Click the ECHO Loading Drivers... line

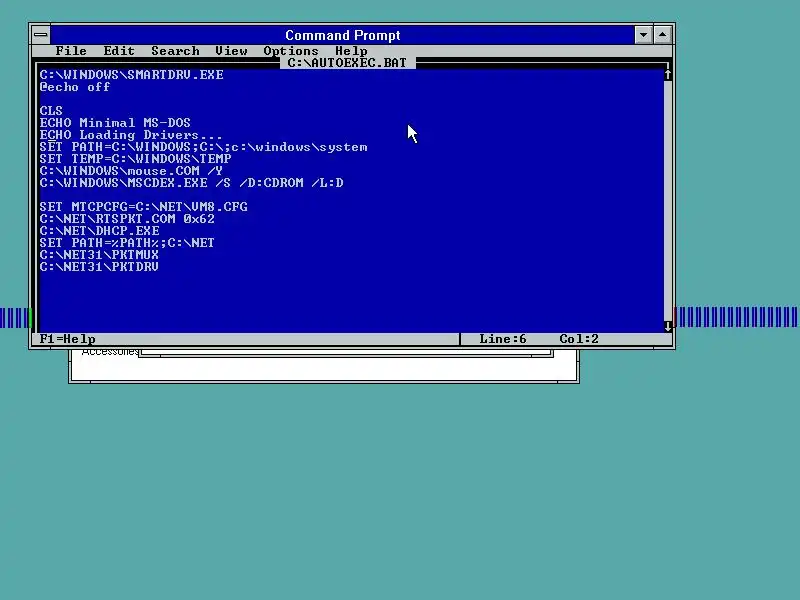tap(131, 135)
